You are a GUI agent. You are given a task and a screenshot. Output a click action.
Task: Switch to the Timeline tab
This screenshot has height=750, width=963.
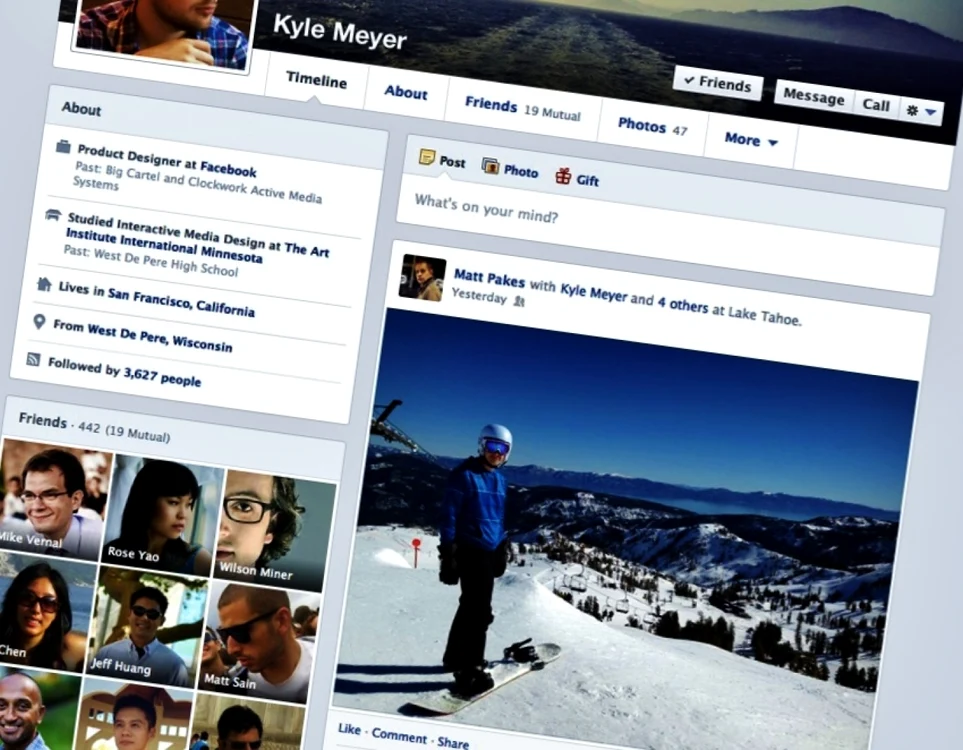point(316,80)
